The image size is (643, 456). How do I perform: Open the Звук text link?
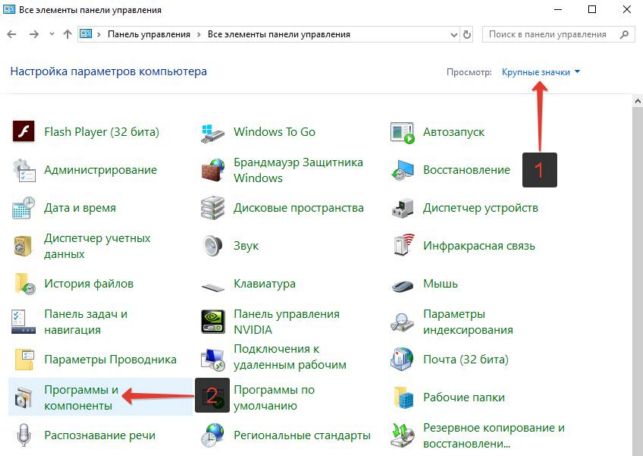(246, 246)
